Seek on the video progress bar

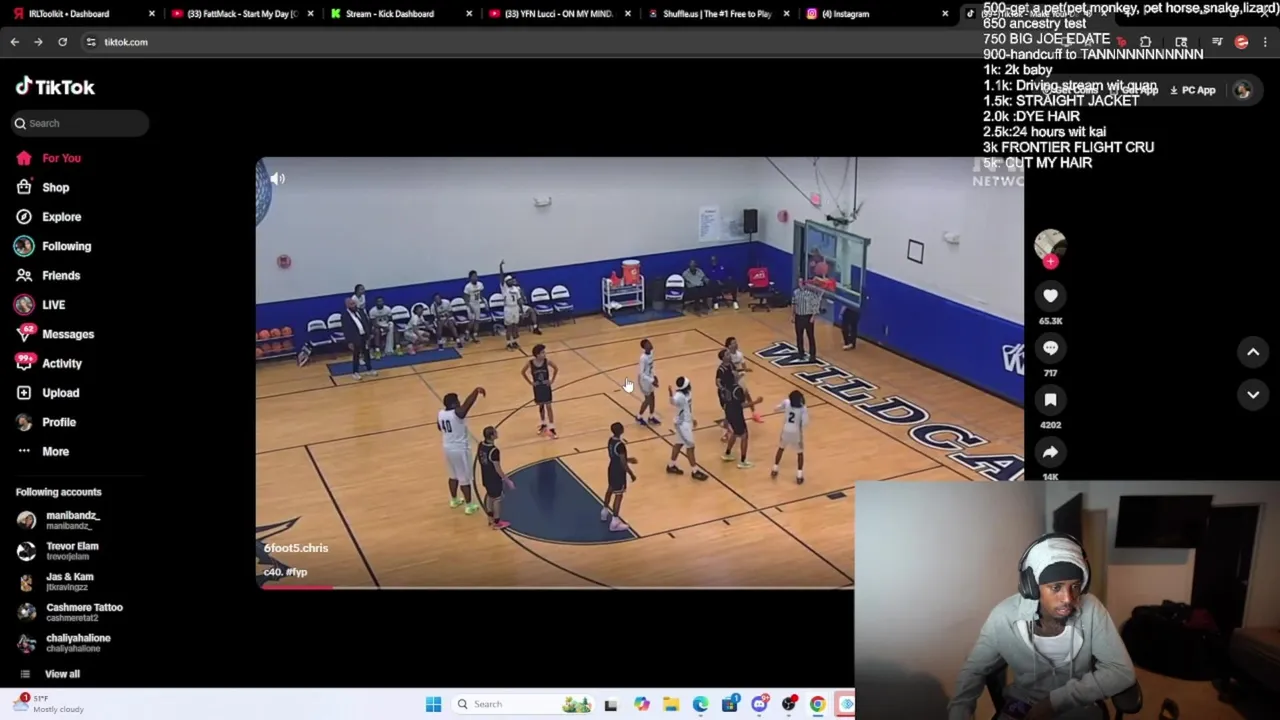click(555, 587)
